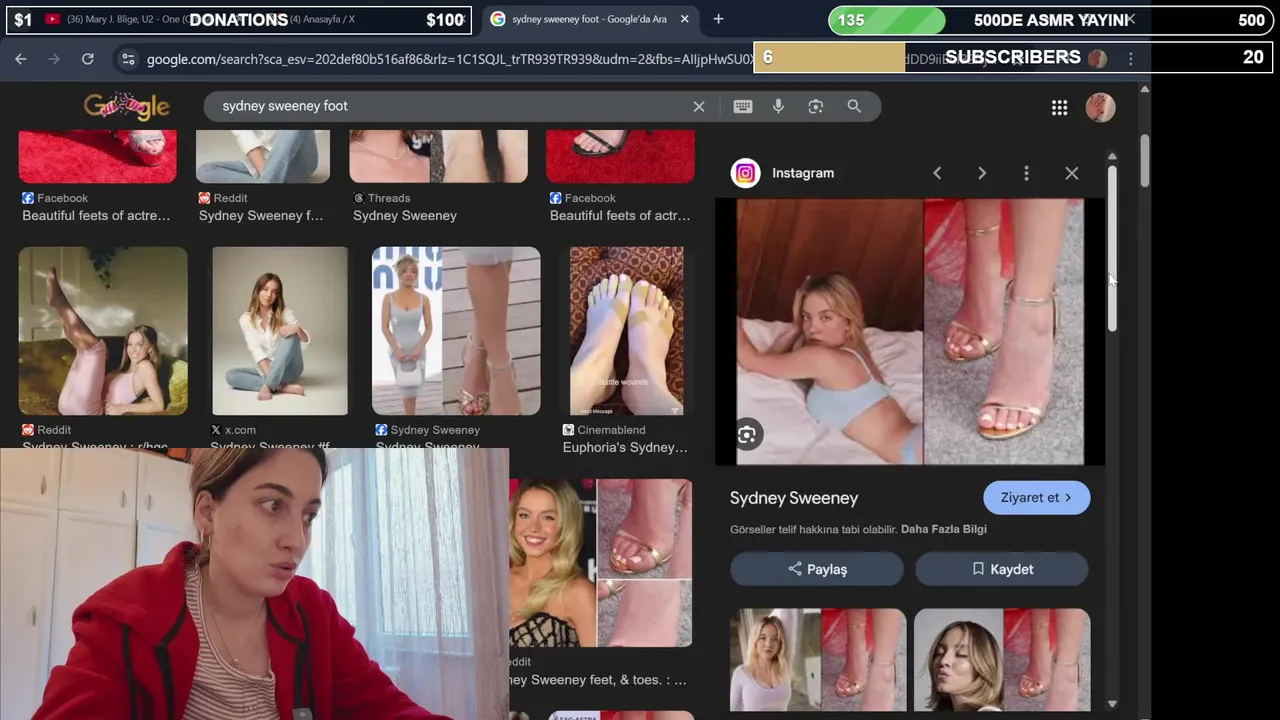Open Google account profile avatar

(1100, 107)
